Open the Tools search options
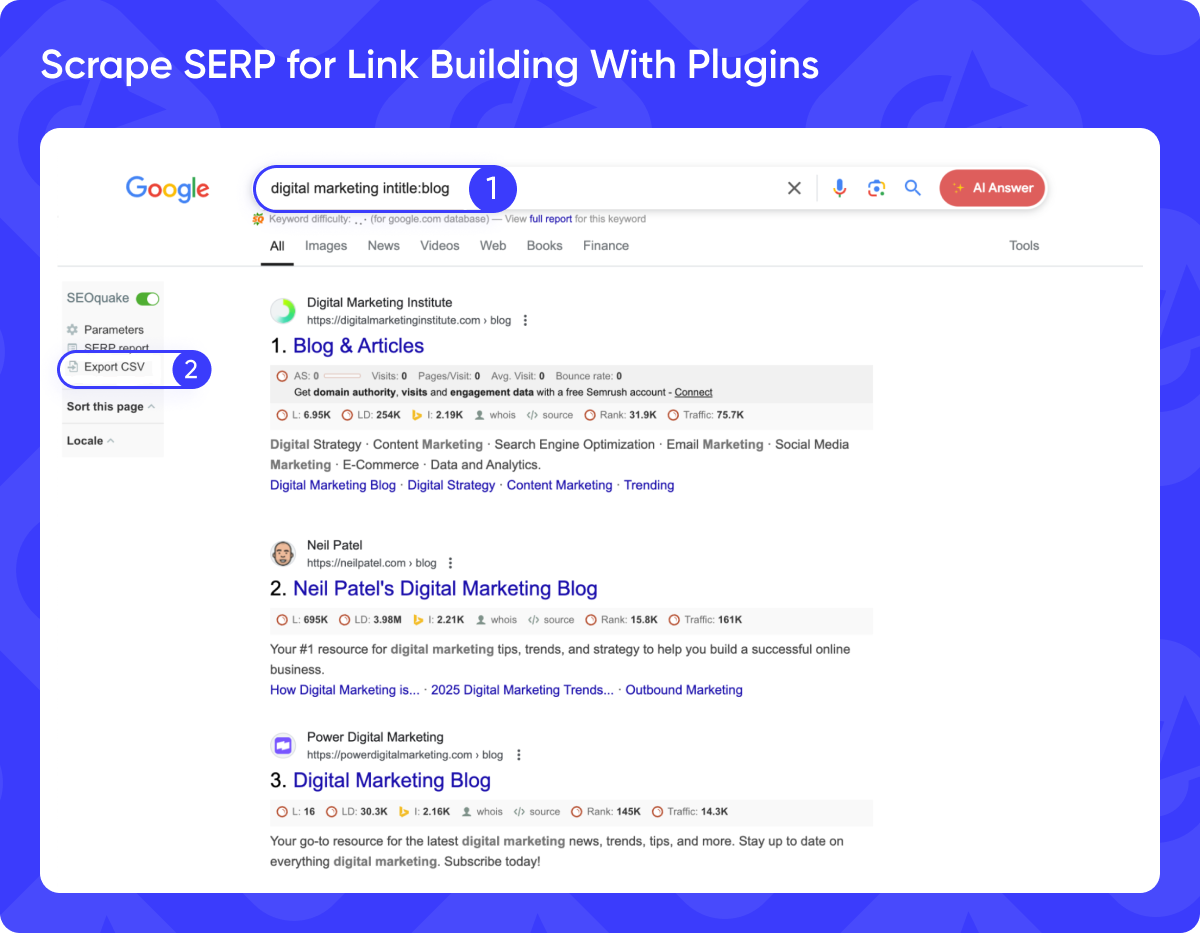 coord(1024,246)
